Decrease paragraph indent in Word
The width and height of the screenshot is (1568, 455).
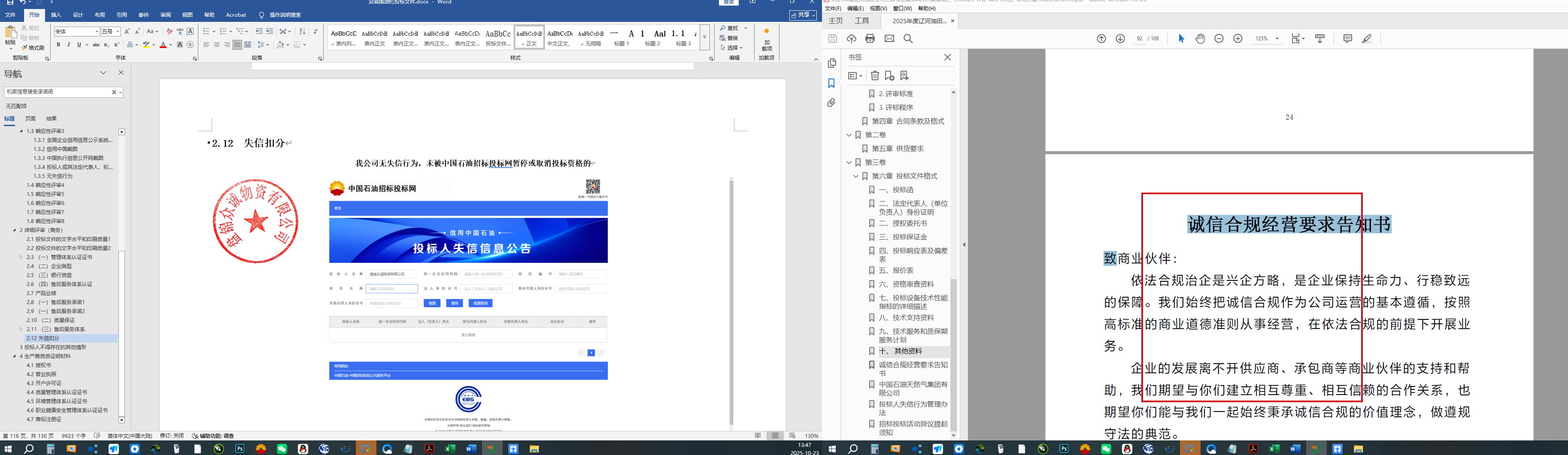click(259, 32)
